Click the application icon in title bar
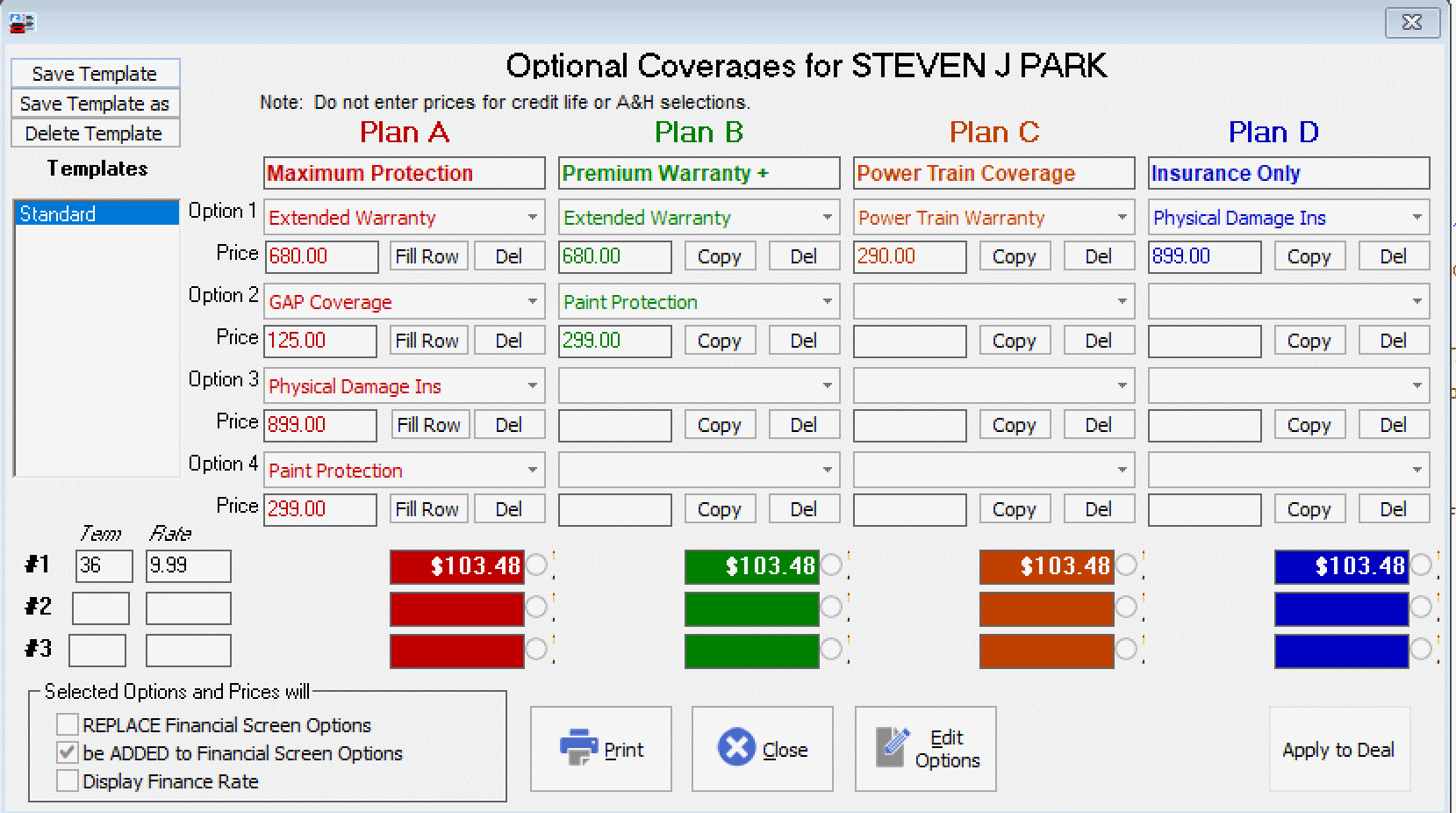This screenshot has height=813, width=1456. click(x=21, y=23)
